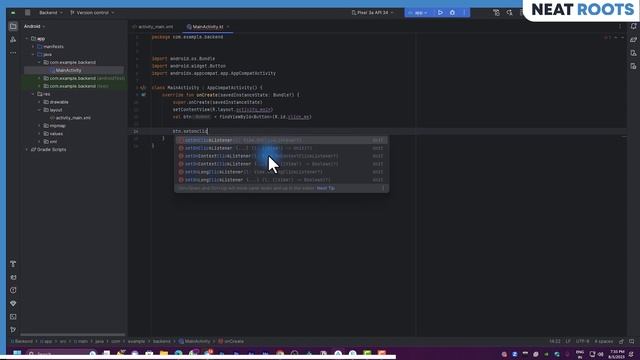This screenshot has height=360, width=640.
Task: Open More tool windows ellipsis
Action: 13,53
